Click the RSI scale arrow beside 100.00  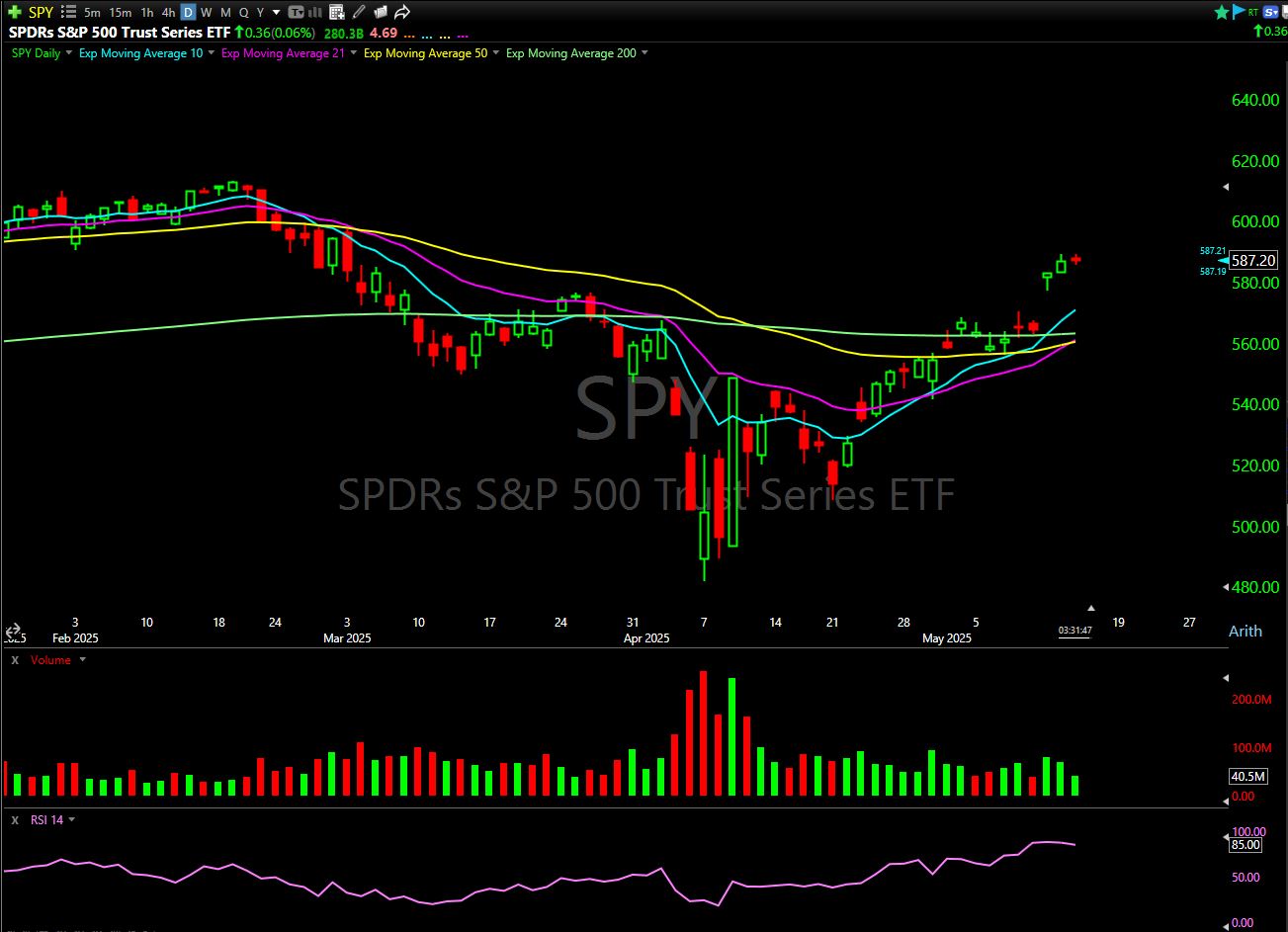(x=1227, y=835)
